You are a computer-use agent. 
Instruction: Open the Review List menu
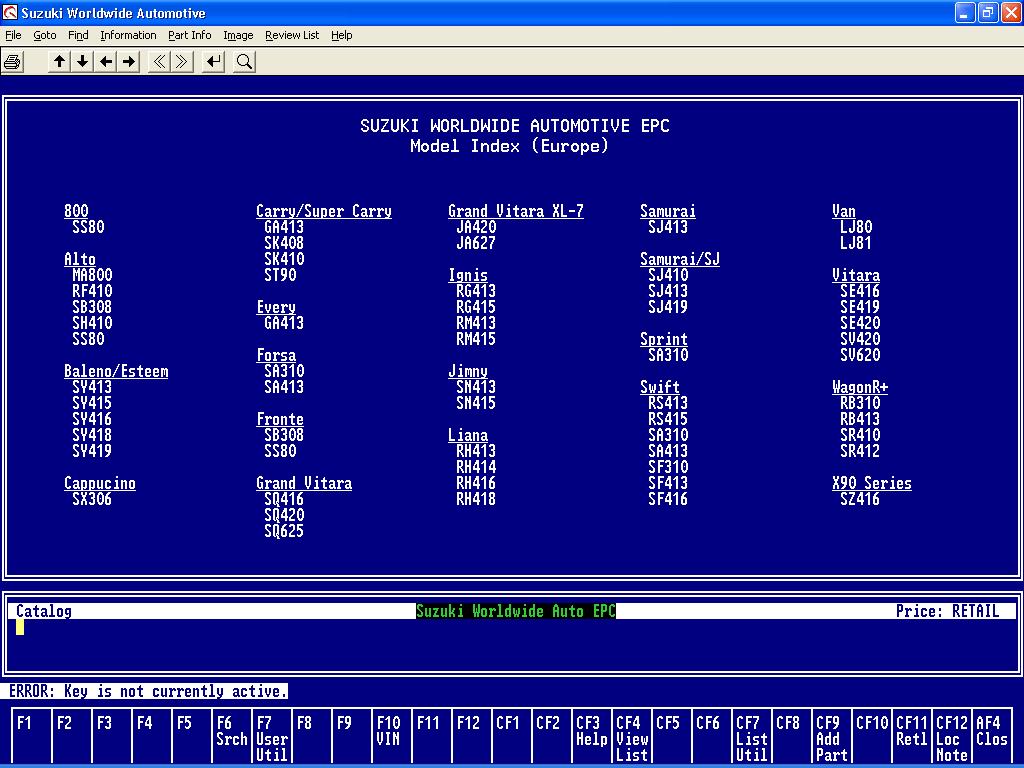click(292, 35)
